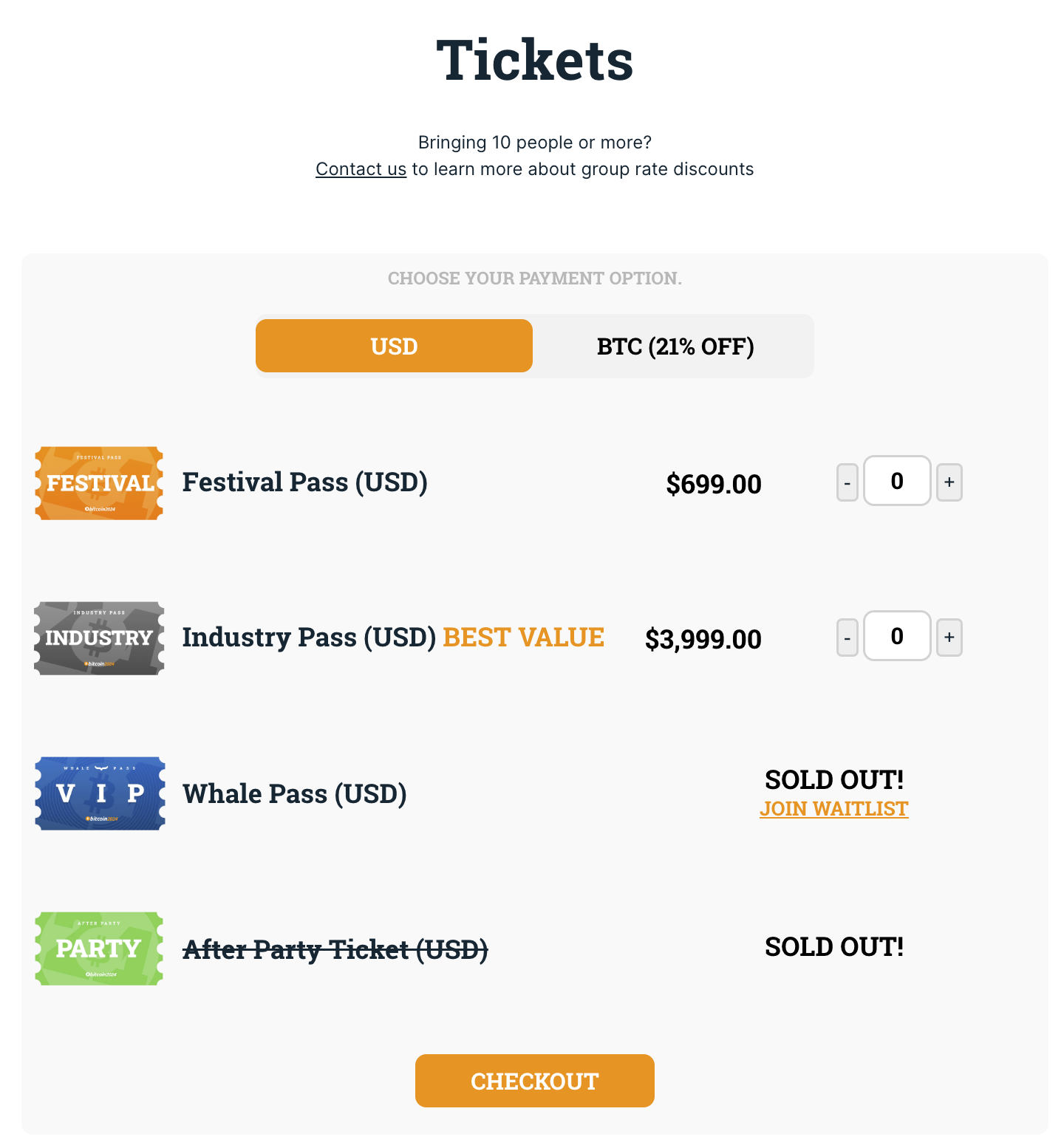Click the CHECKOUT button
The height and width of the screenshot is (1148, 1064).
click(535, 1081)
